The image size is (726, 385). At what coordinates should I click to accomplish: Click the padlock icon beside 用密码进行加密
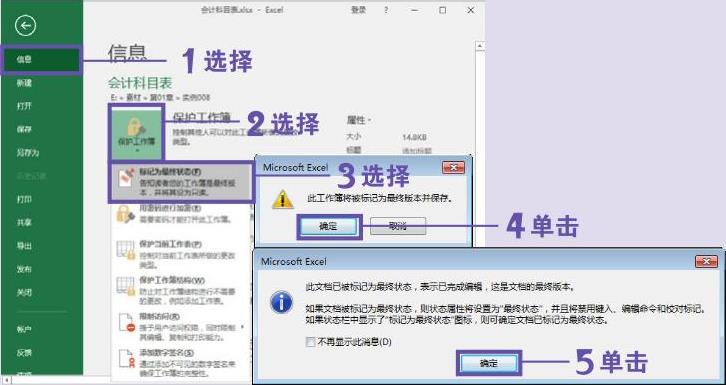click(x=125, y=214)
